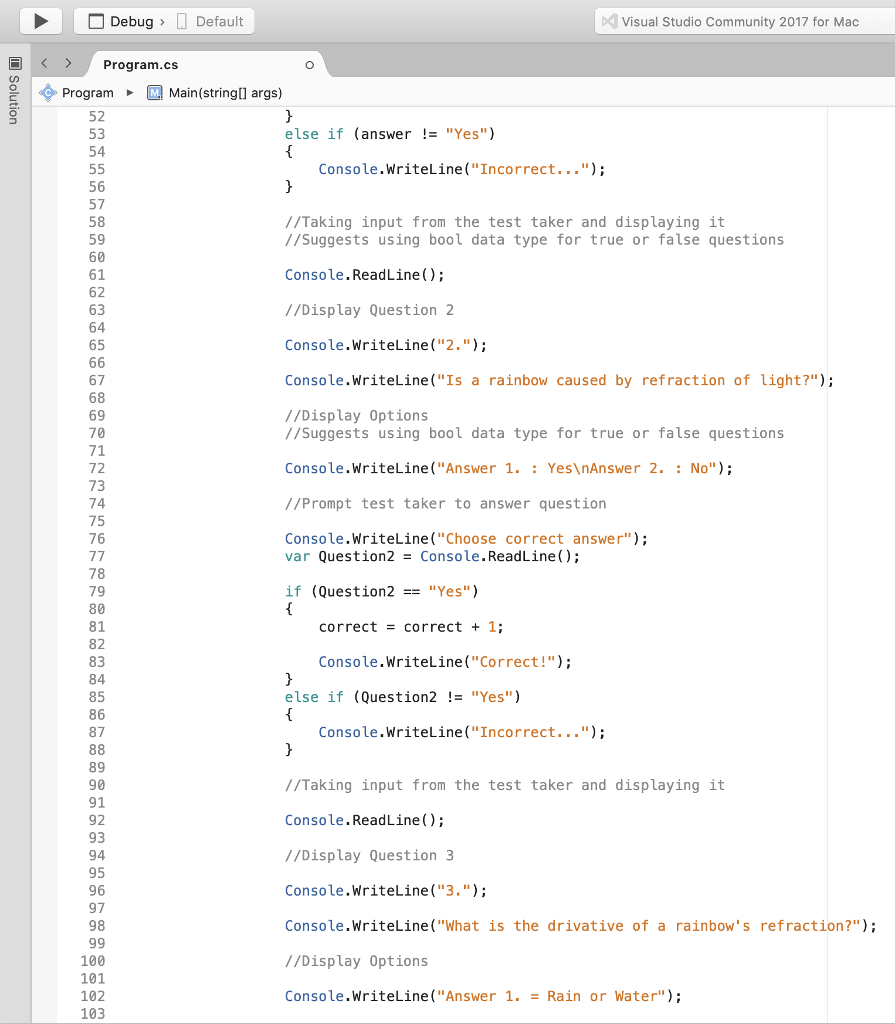Image resolution: width=895 pixels, height=1024 pixels.
Task: Click the Solution pad icon
Action: click(x=15, y=63)
